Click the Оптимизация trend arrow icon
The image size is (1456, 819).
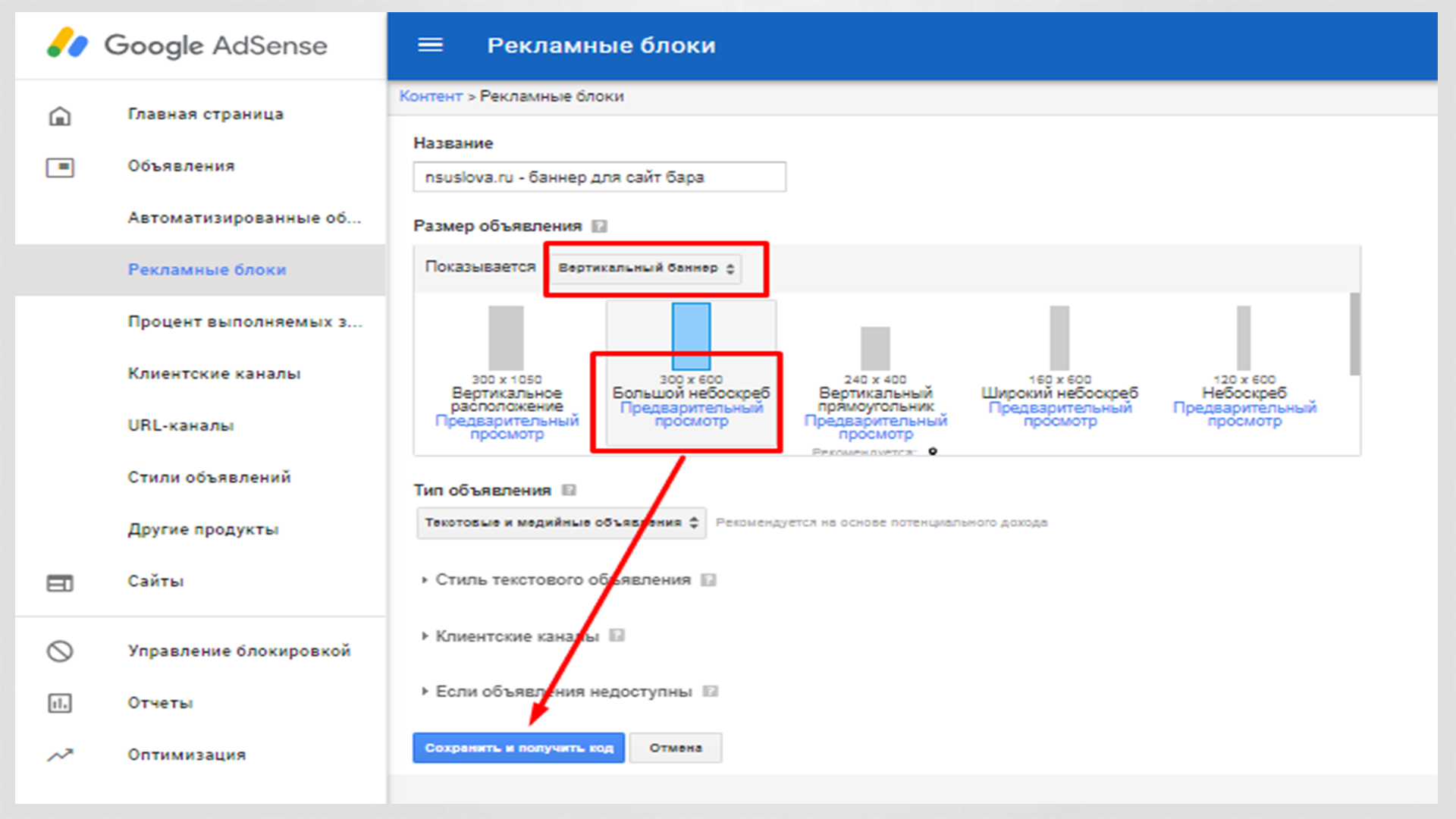click(60, 755)
